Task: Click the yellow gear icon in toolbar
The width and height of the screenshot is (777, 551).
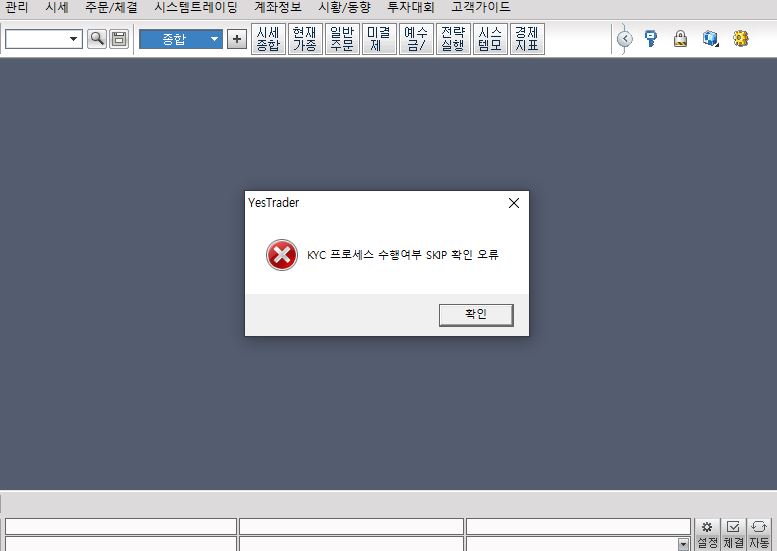Action: tap(740, 39)
